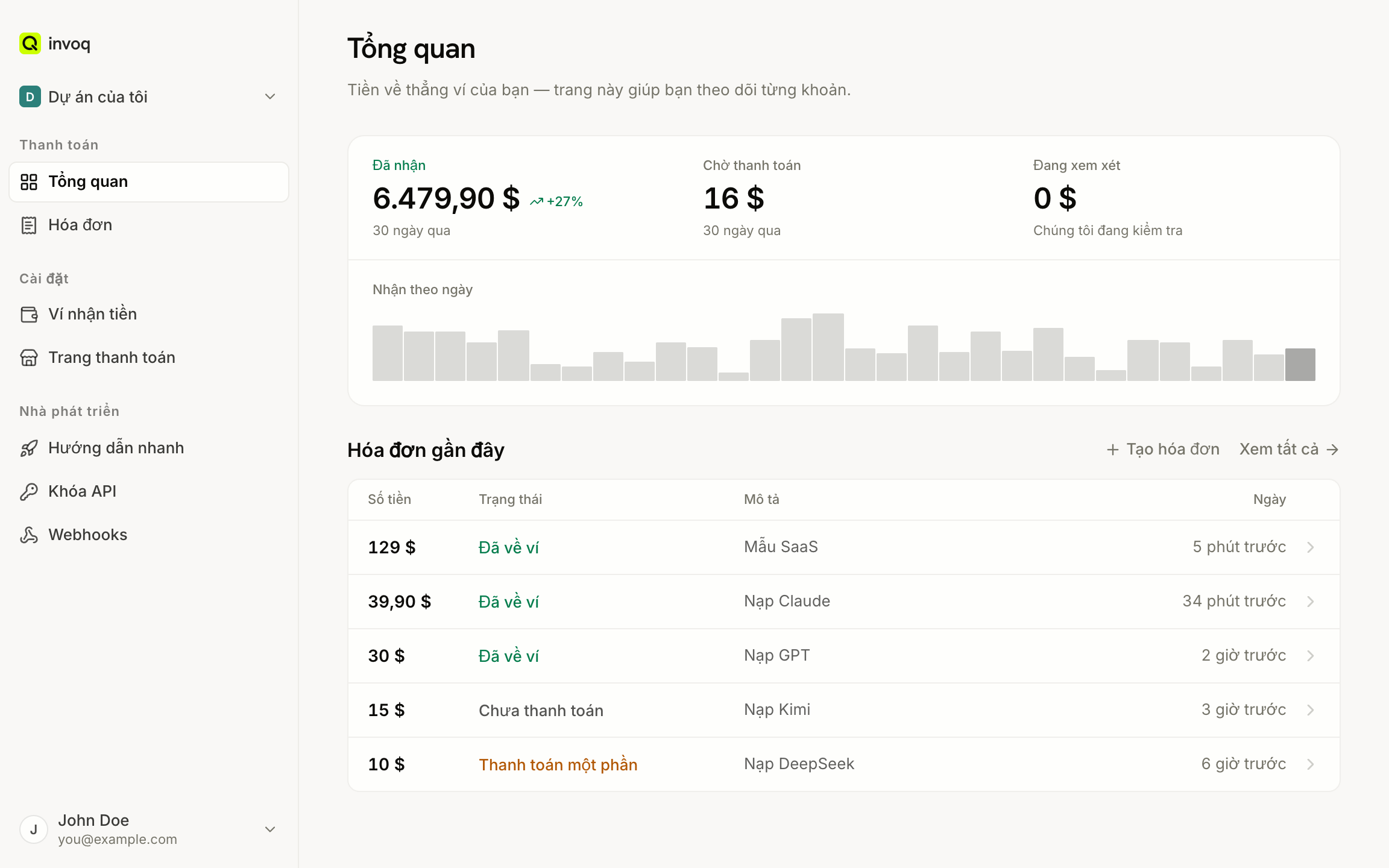Click Đã về ví status in Mẫu SaaS row
This screenshot has height=868, width=1389.
coord(509,548)
